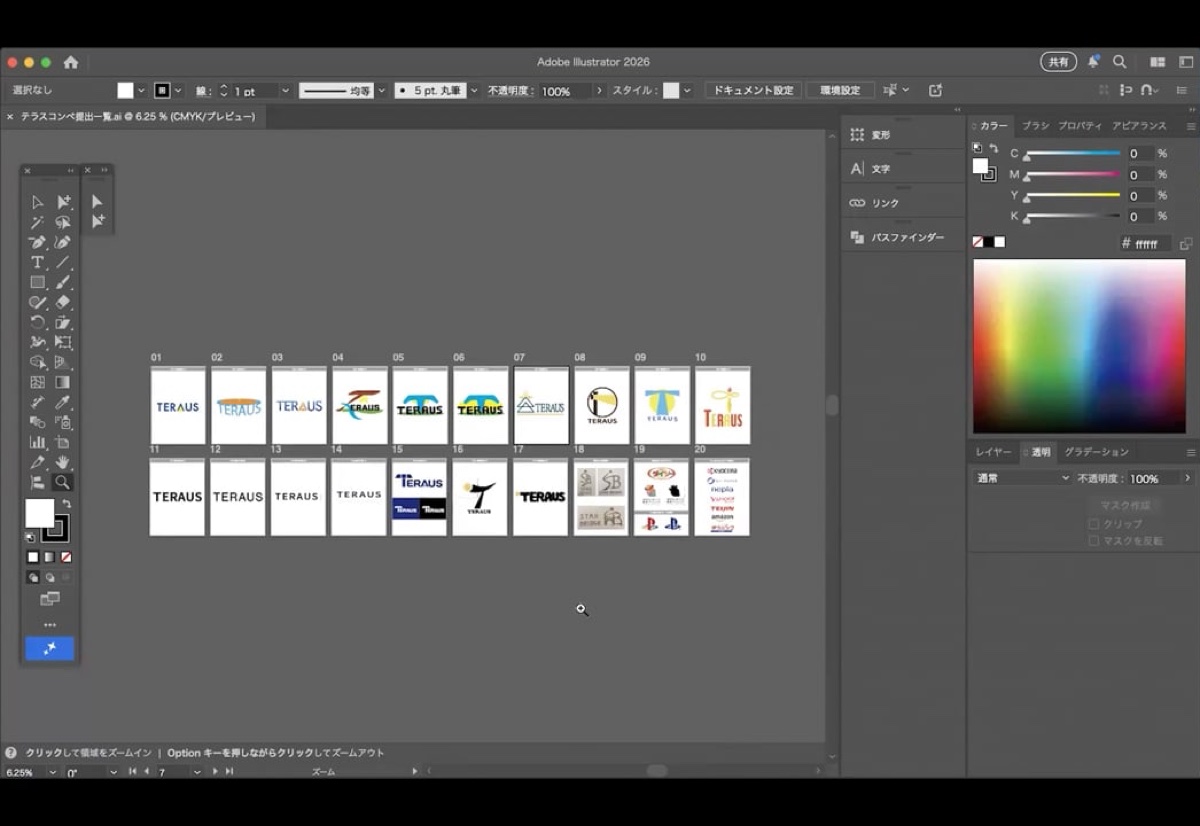
Task: Open the arrange documents icon
Action: 1158,62
